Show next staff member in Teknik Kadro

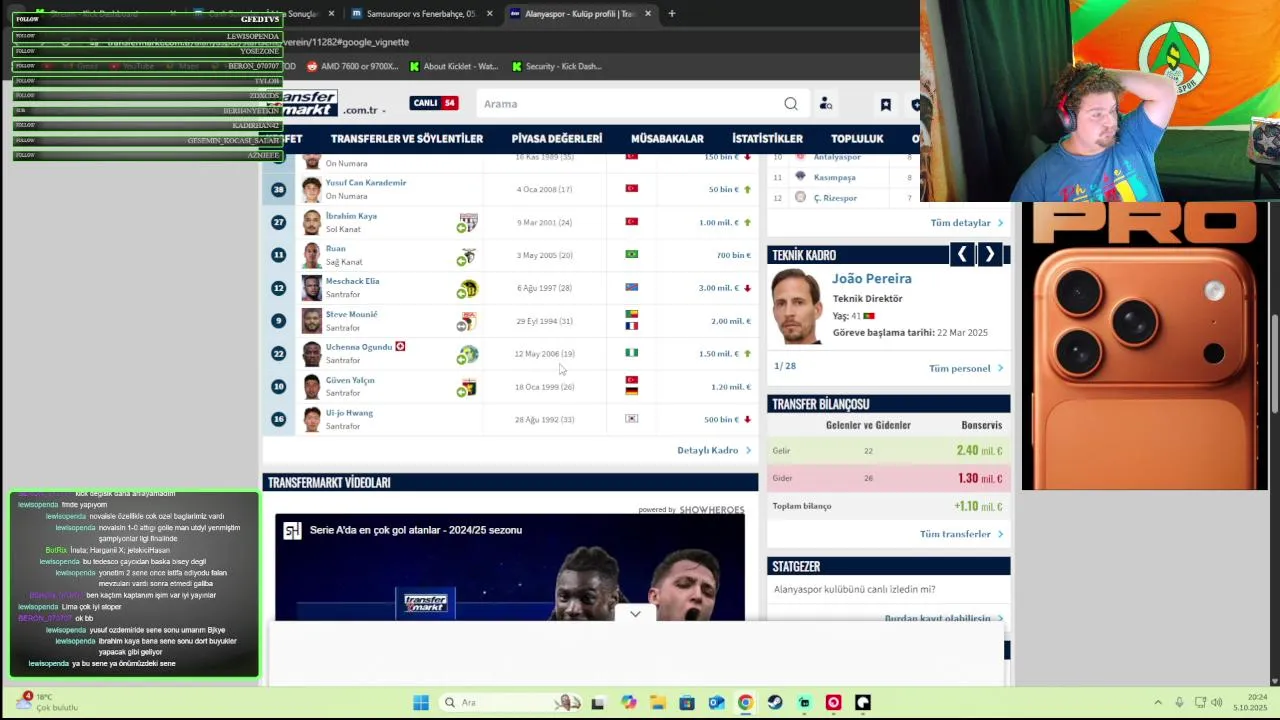click(x=989, y=254)
